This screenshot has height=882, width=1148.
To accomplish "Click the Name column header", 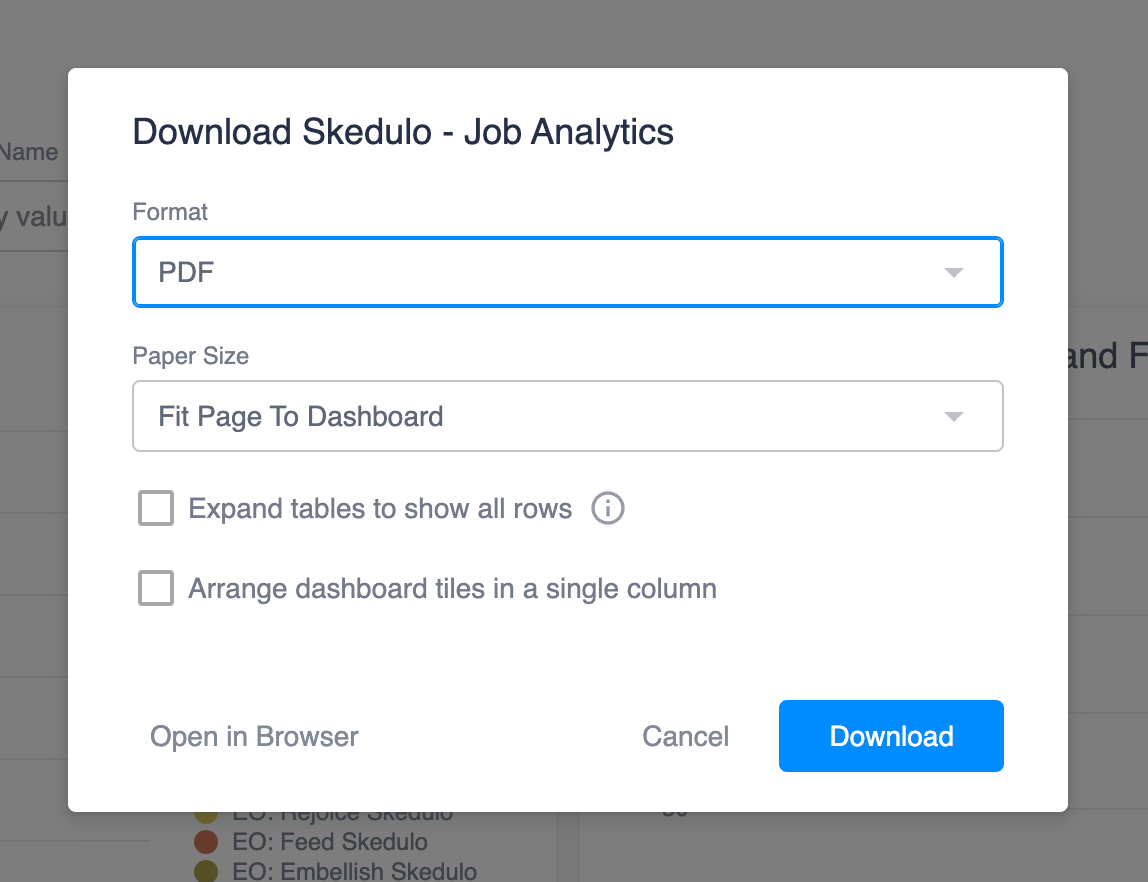I will coord(30,152).
